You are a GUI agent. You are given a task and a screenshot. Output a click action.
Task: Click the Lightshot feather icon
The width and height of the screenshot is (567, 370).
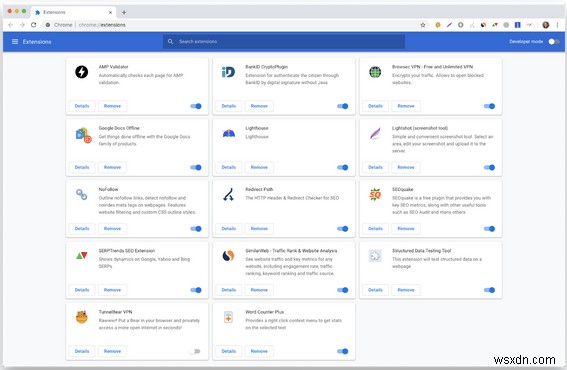[375, 133]
